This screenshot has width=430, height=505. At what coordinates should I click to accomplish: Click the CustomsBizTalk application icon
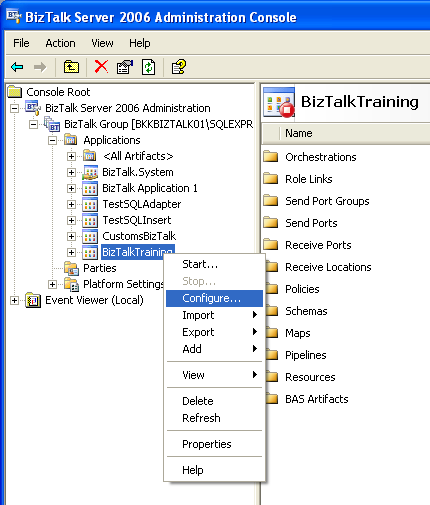tap(90, 236)
